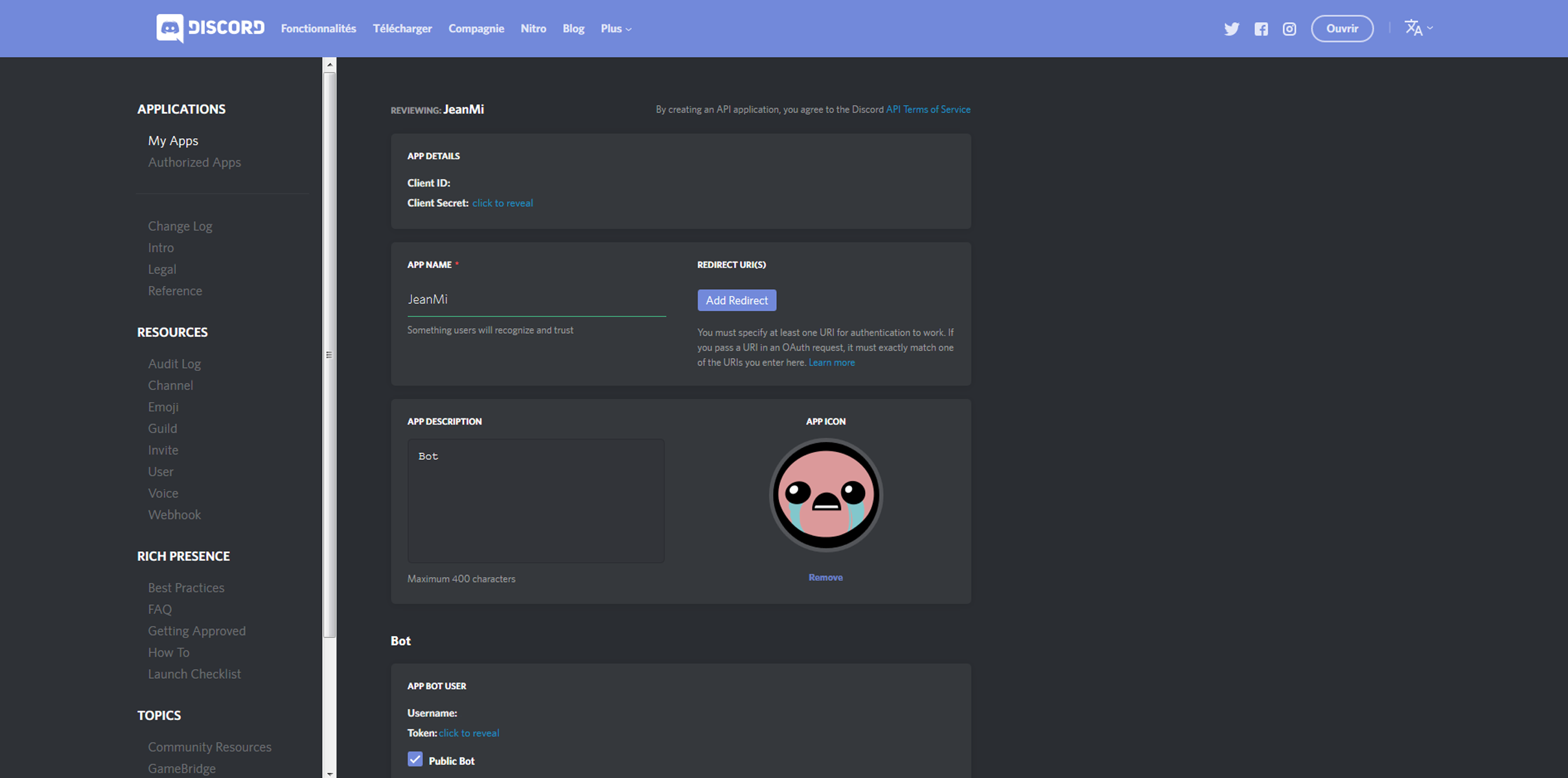Open User resource docs
1568x778 pixels.
pyautogui.click(x=161, y=471)
